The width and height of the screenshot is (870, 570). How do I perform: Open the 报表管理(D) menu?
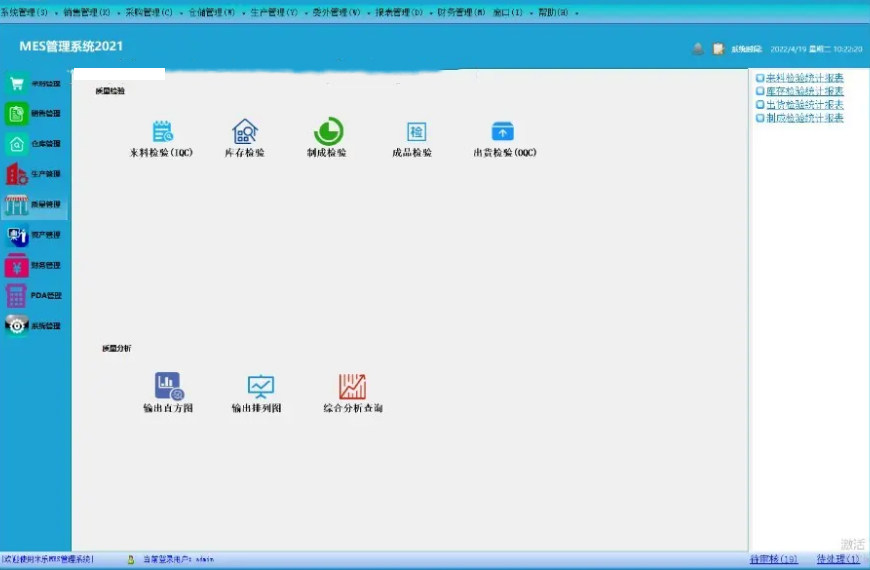pyautogui.click(x=399, y=12)
